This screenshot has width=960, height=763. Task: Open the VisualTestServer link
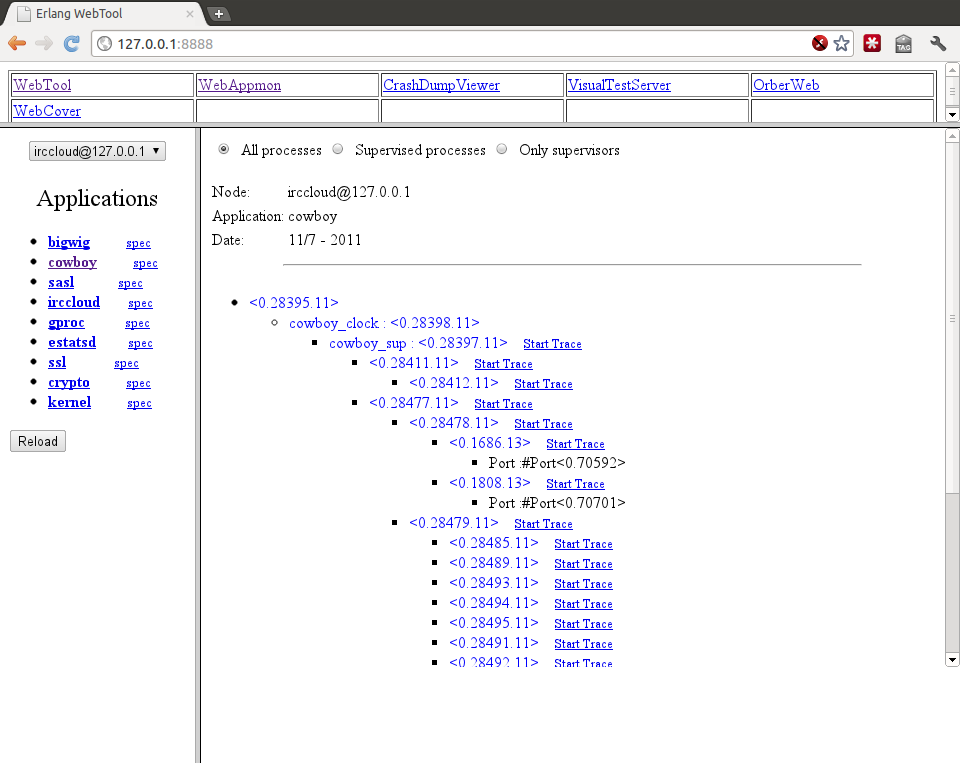pos(619,85)
